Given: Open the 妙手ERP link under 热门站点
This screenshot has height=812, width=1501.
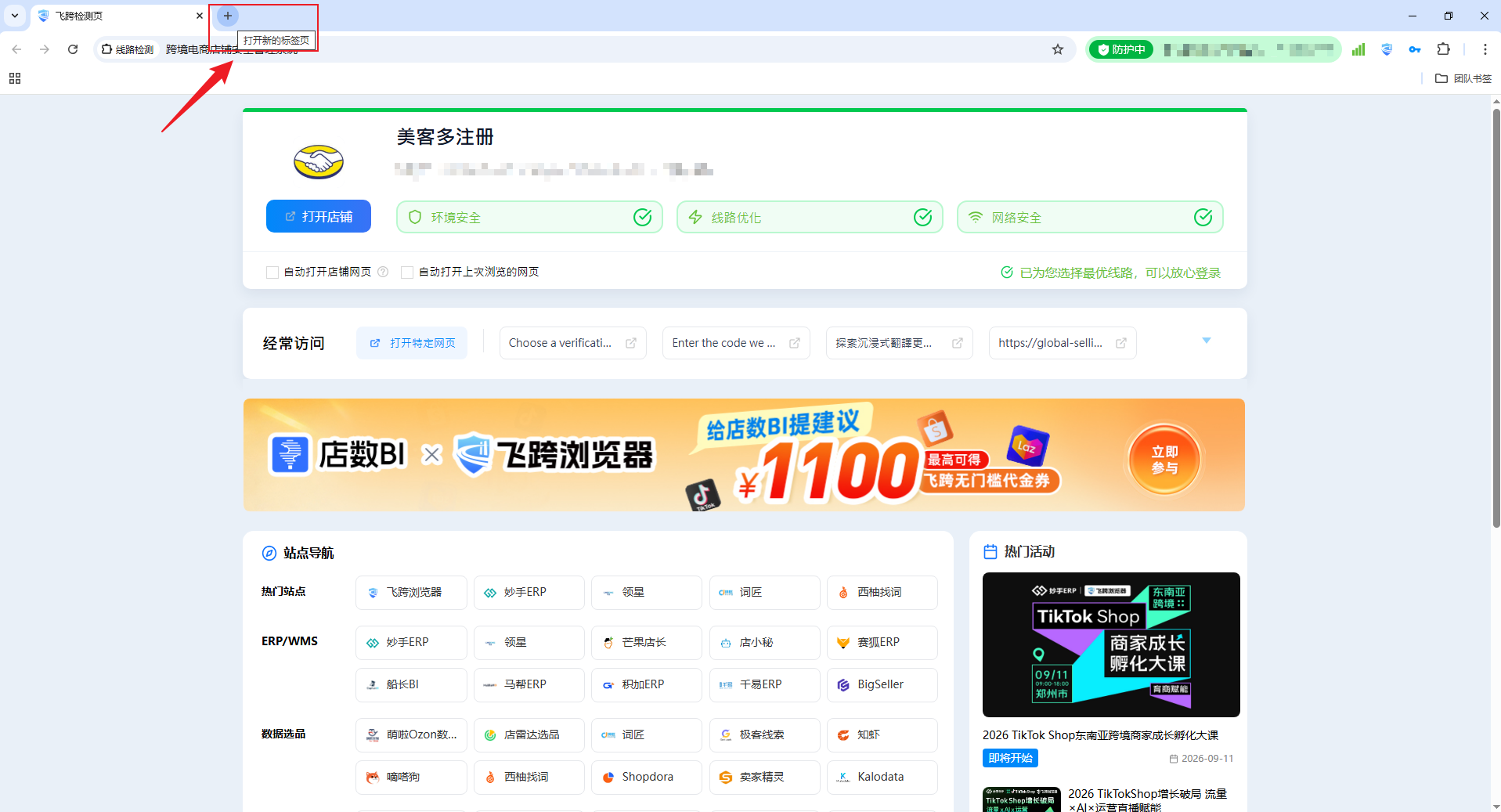Looking at the screenshot, I should (529, 593).
